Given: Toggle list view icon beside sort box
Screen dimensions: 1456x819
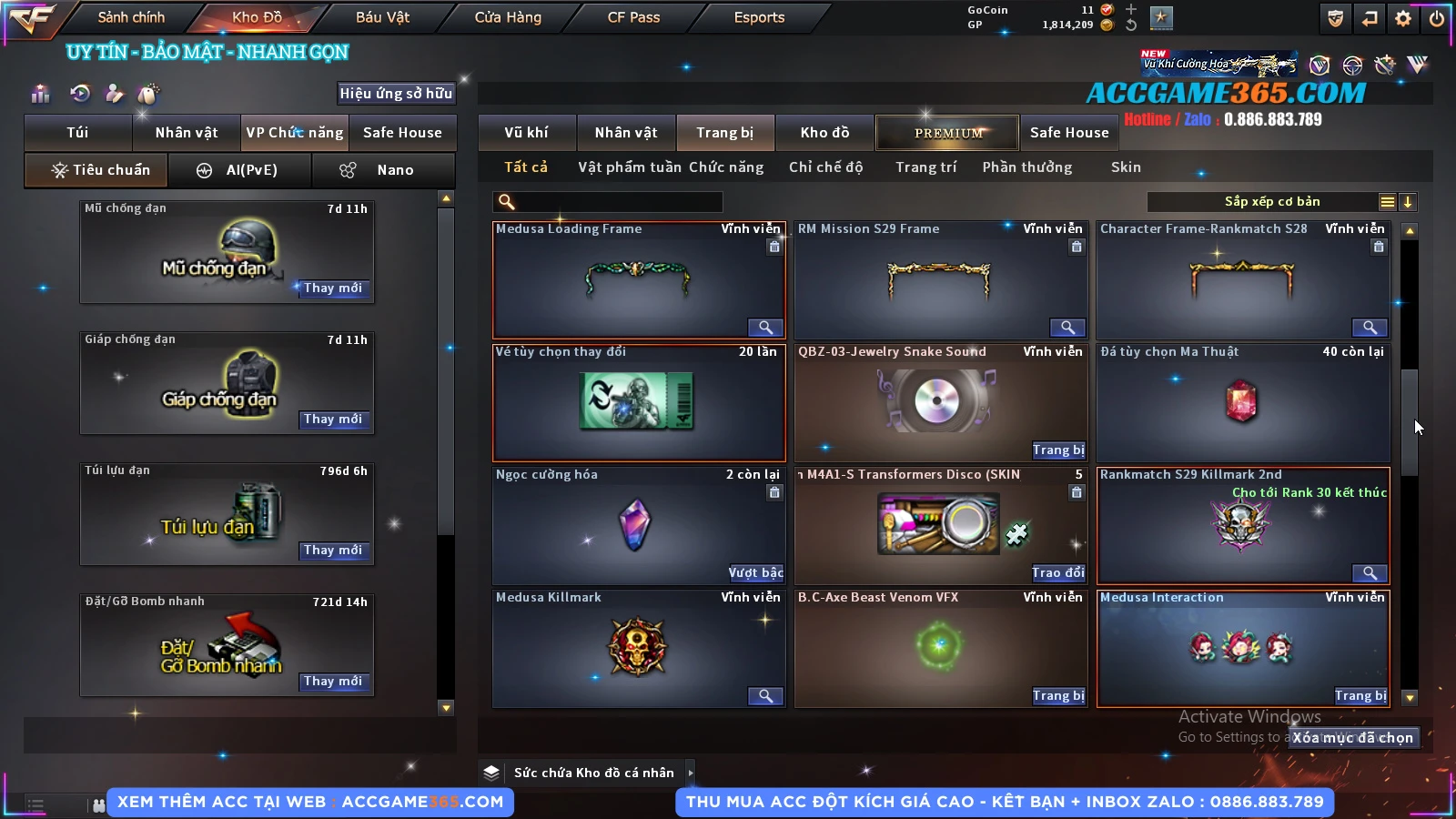Looking at the screenshot, I should pyautogui.click(x=1387, y=202).
